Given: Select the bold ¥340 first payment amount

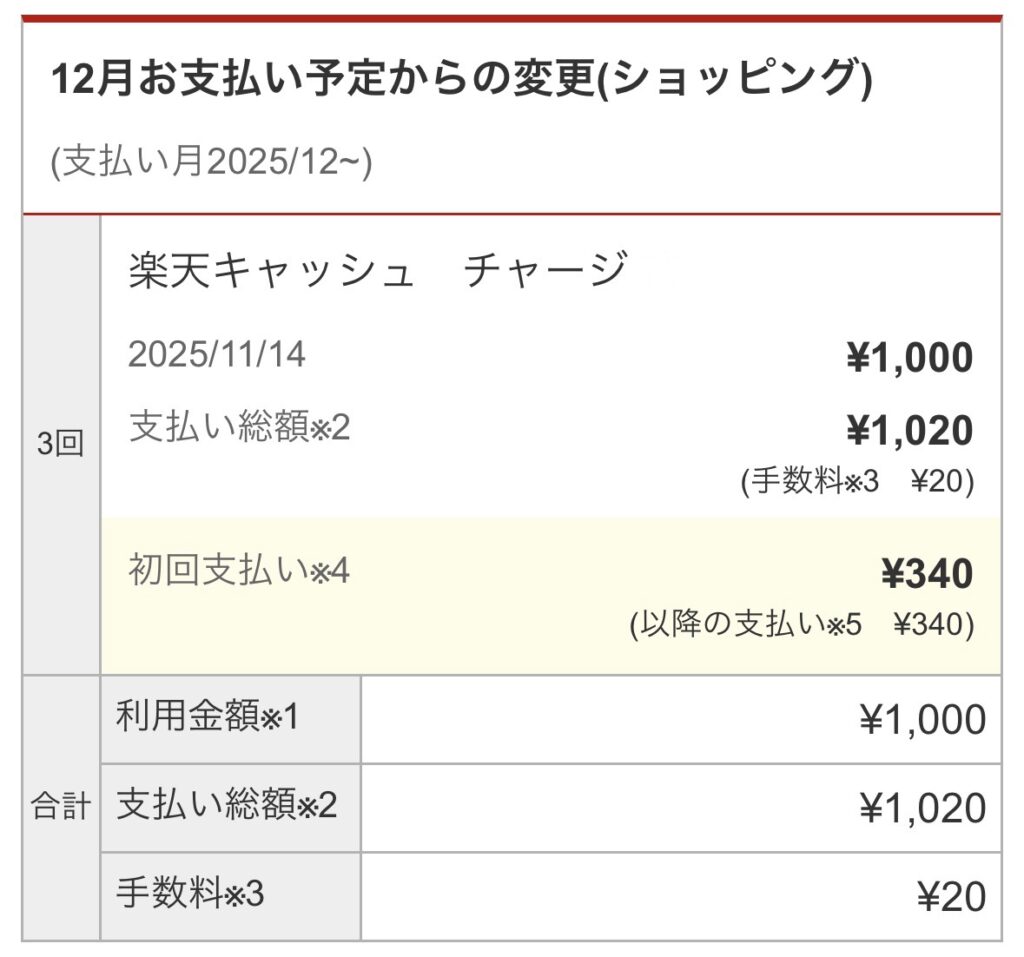Looking at the screenshot, I should (x=926, y=574).
